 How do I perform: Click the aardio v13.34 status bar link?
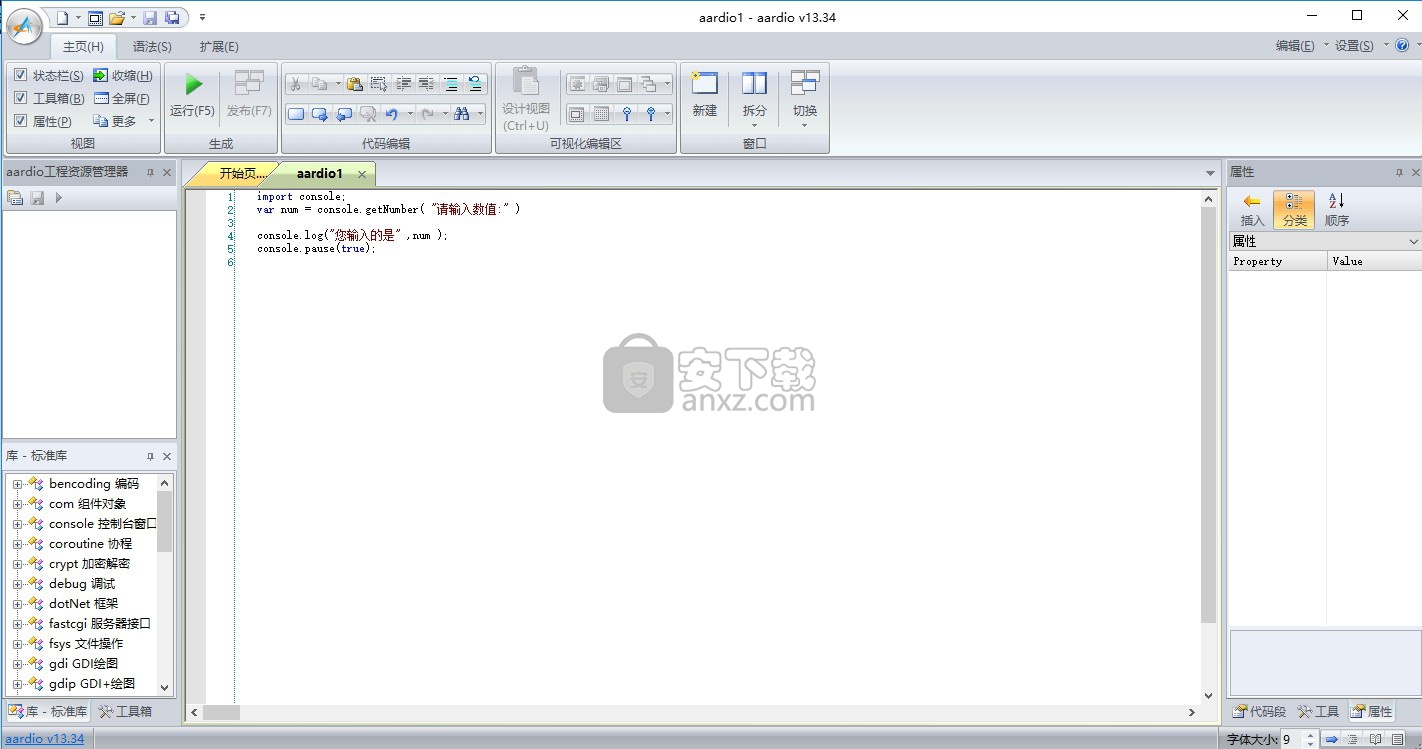coord(45,739)
